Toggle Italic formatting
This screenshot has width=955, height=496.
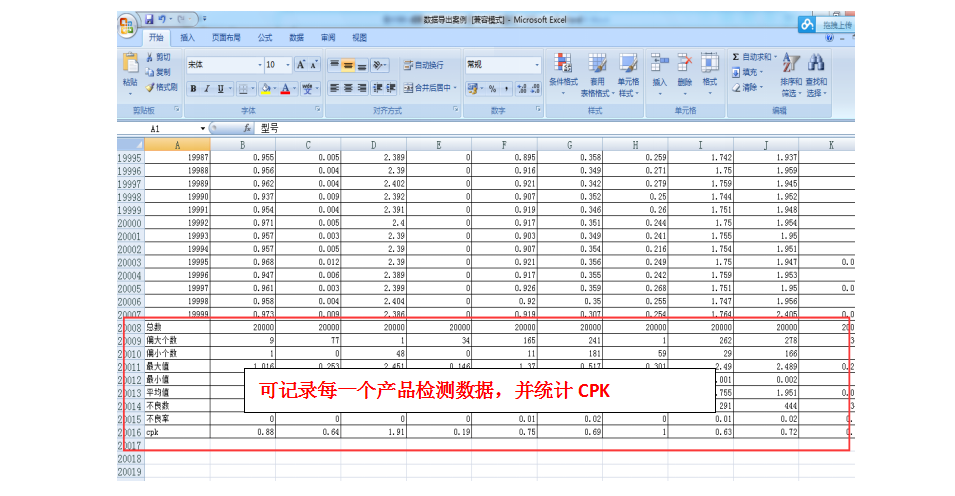point(207,88)
